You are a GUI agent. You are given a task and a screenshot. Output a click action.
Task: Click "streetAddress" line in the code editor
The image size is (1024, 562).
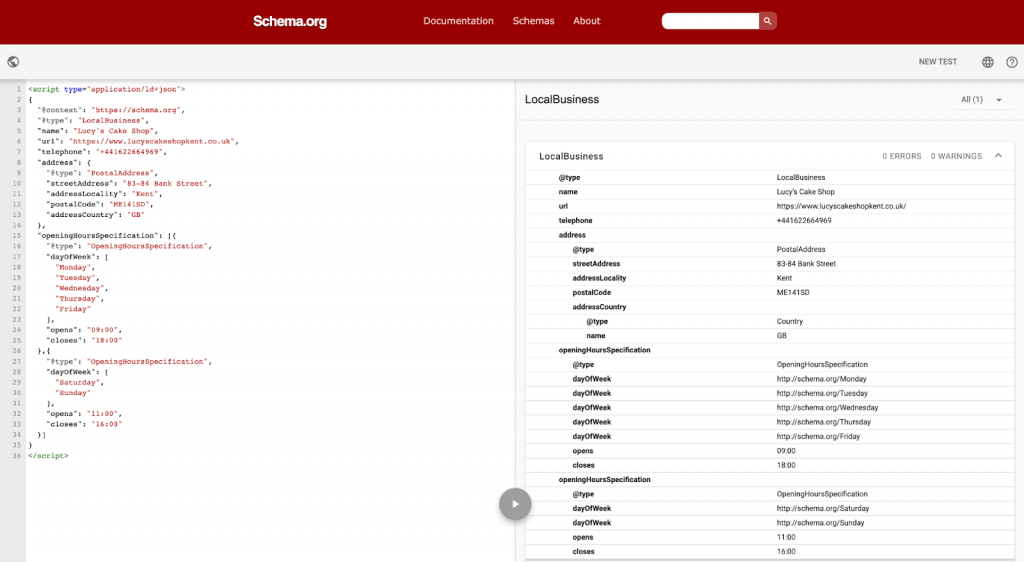tap(129, 183)
